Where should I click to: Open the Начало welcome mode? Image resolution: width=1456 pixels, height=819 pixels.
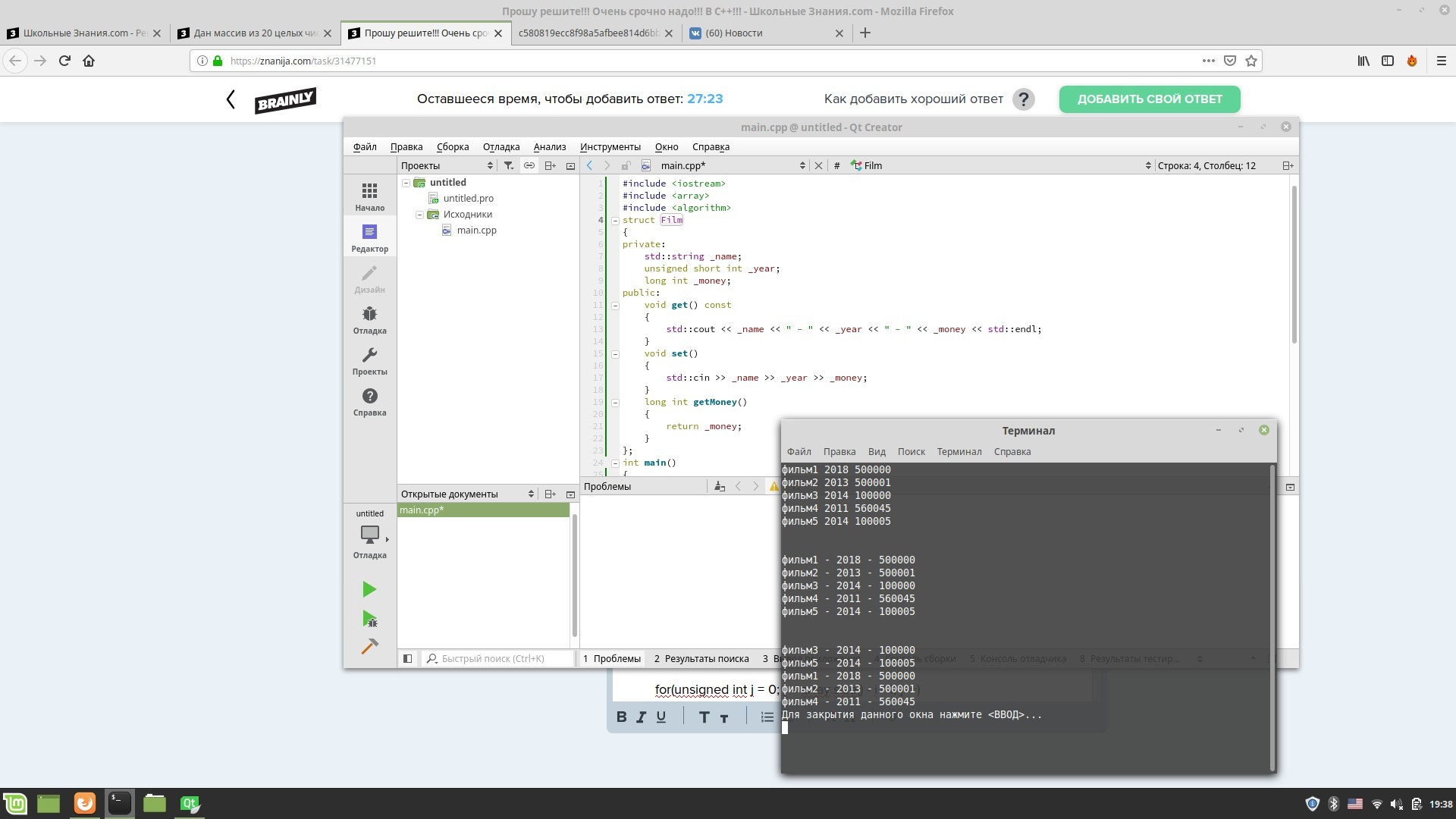point(369,196)
